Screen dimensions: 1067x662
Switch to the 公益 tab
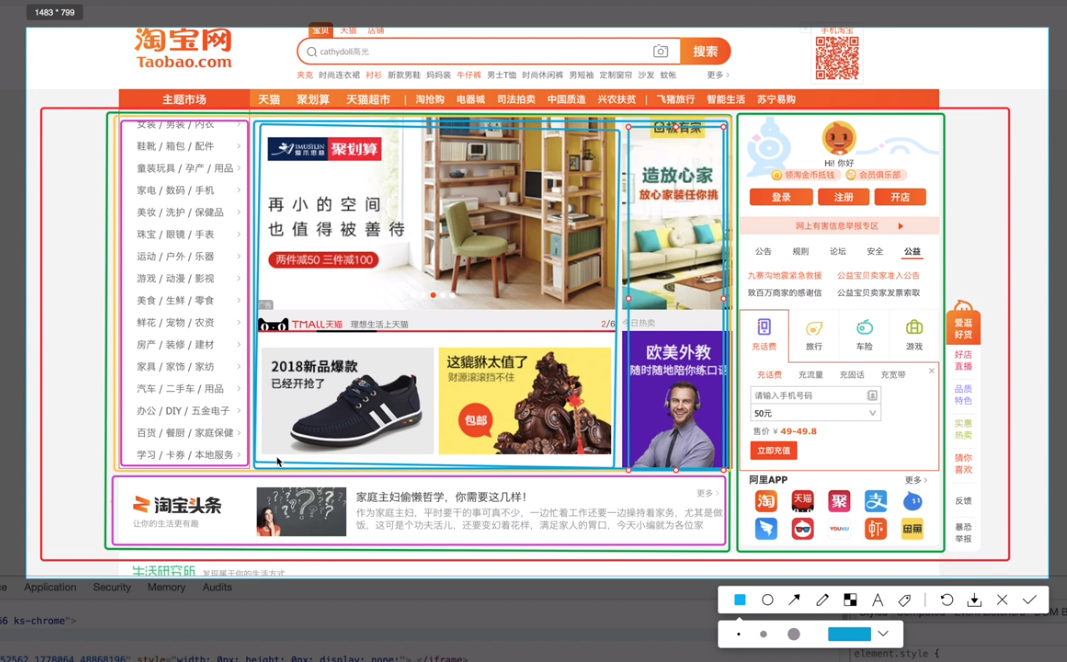[x=912, y=251]
